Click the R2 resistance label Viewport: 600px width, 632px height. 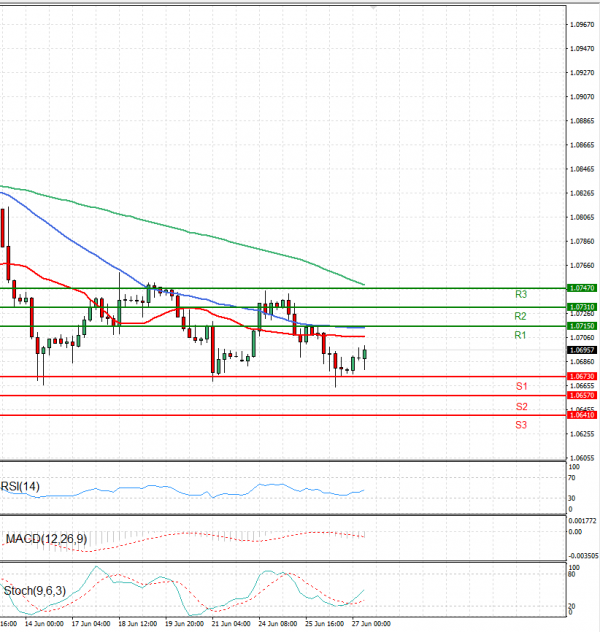[520, 316]
